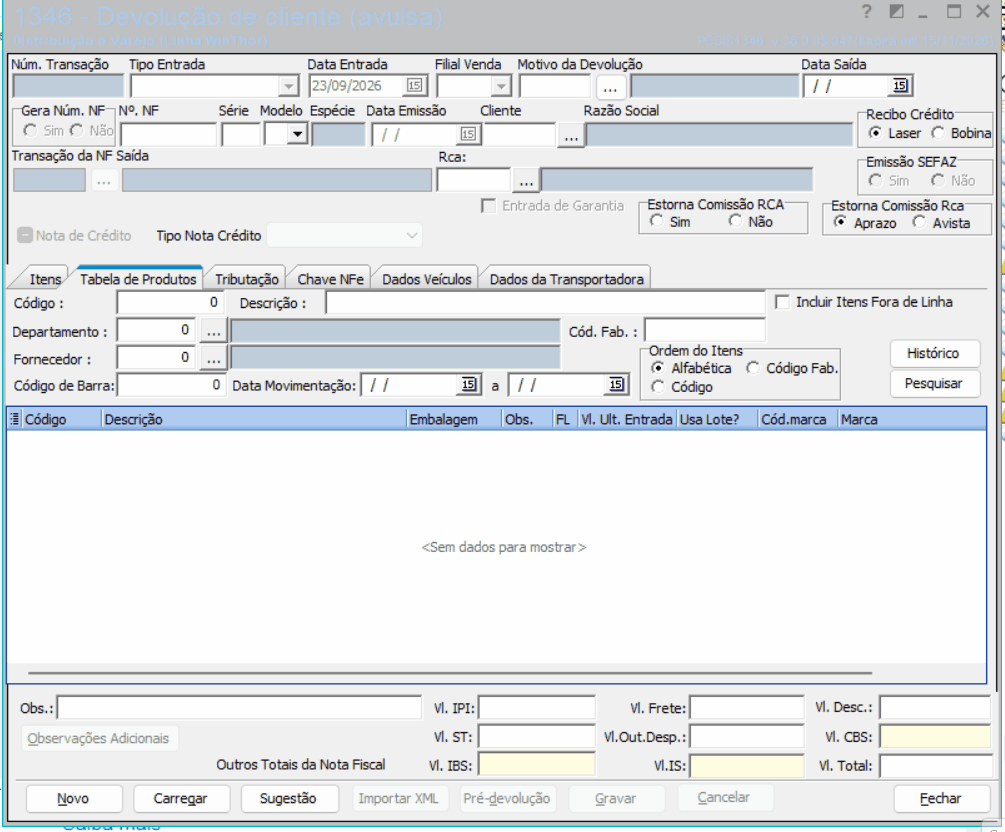1005x832 pixels.
Task: Click the Pesquisar button
Action: tap(934, 383)
